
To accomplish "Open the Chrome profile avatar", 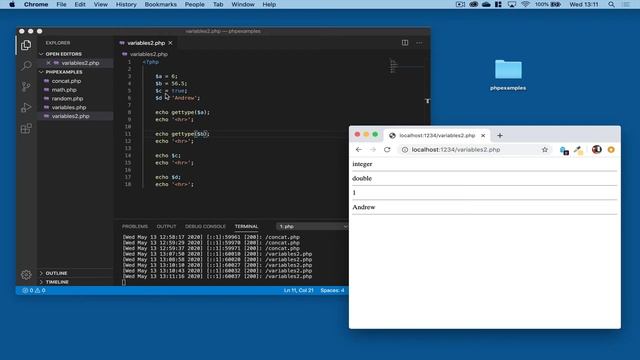I will (x=596, y=149).
